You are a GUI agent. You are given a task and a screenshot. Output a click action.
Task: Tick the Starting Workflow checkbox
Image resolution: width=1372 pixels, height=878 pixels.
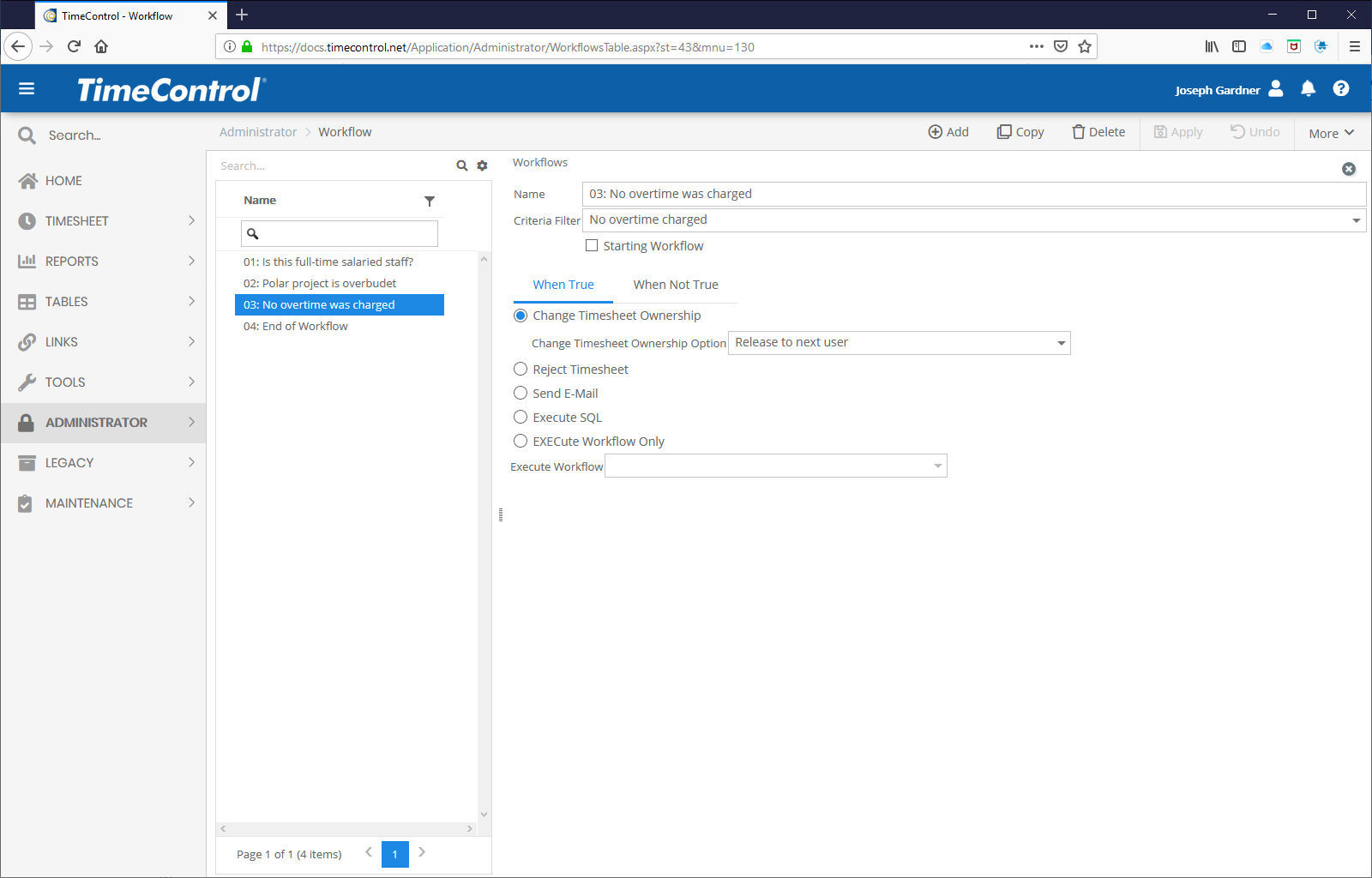click(592, 245)
